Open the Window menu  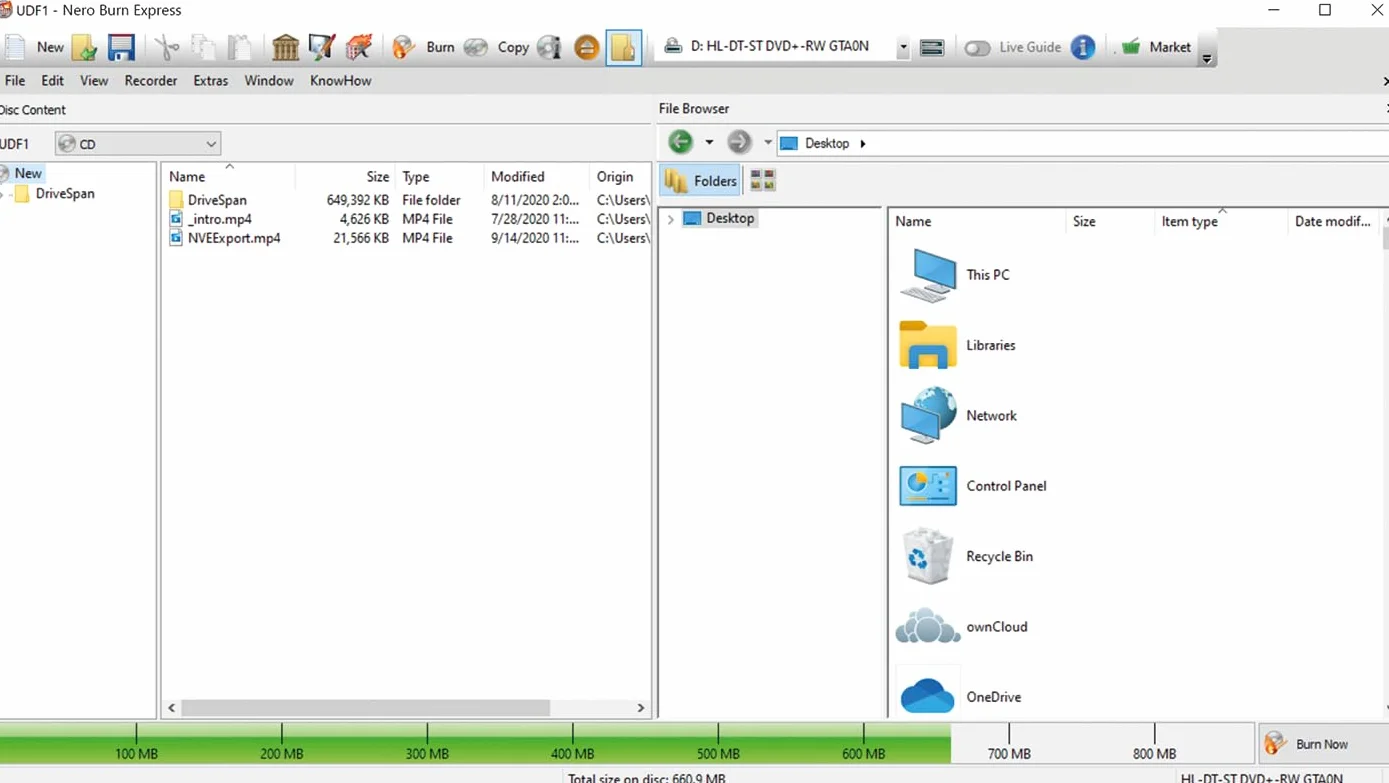pyautogui.click(x=269, y=80)
